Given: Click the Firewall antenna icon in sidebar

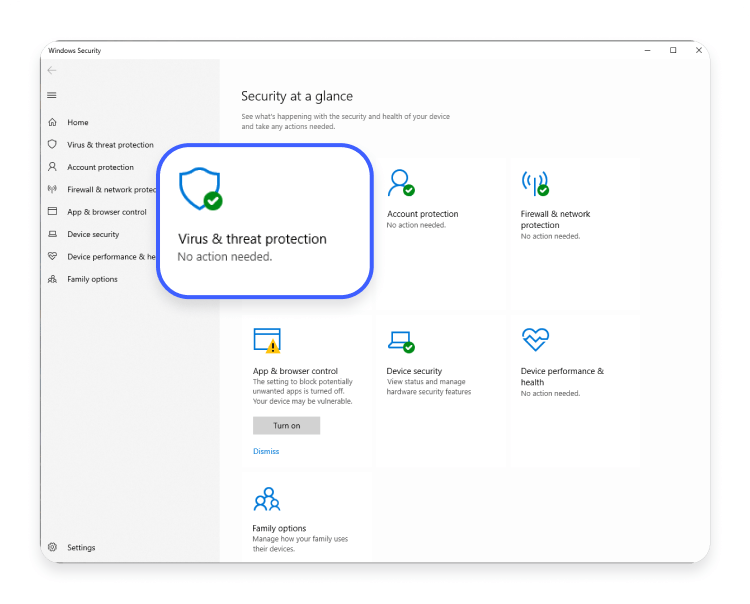Looking at the screenshot, I should (x=53, y=189).
